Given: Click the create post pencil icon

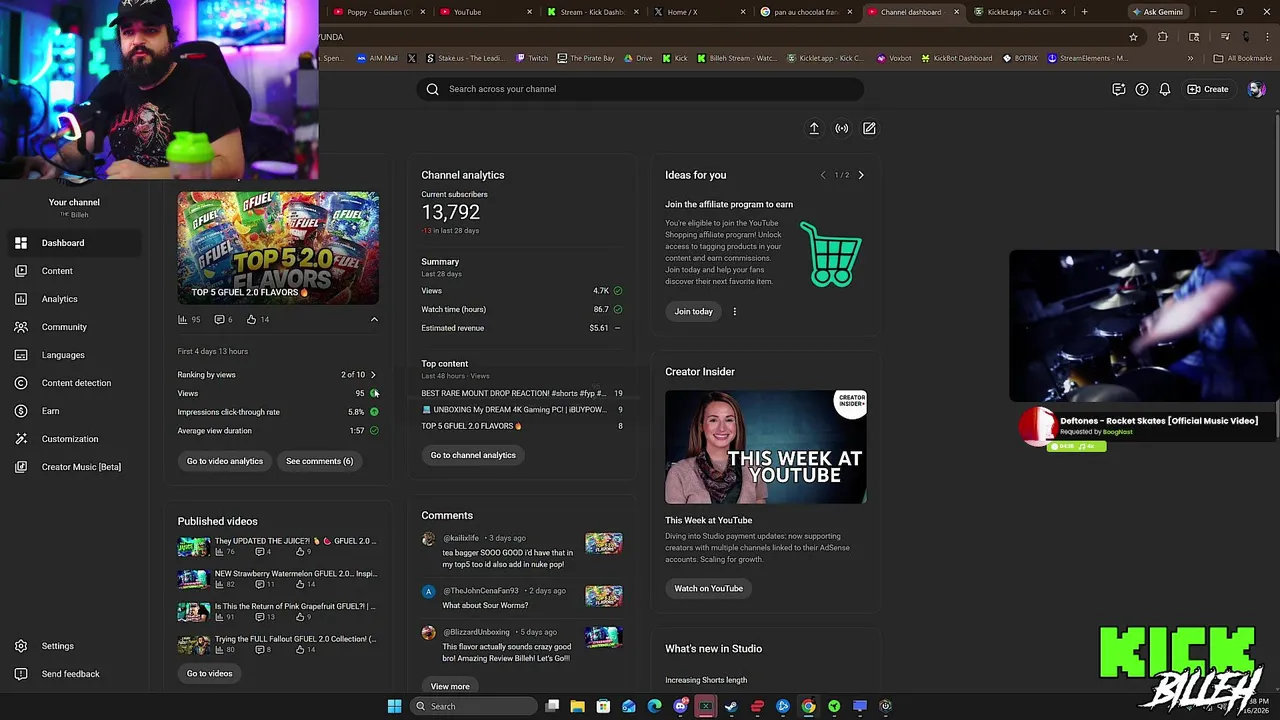Looking at the screenshot, I should (x=869, y=128).
